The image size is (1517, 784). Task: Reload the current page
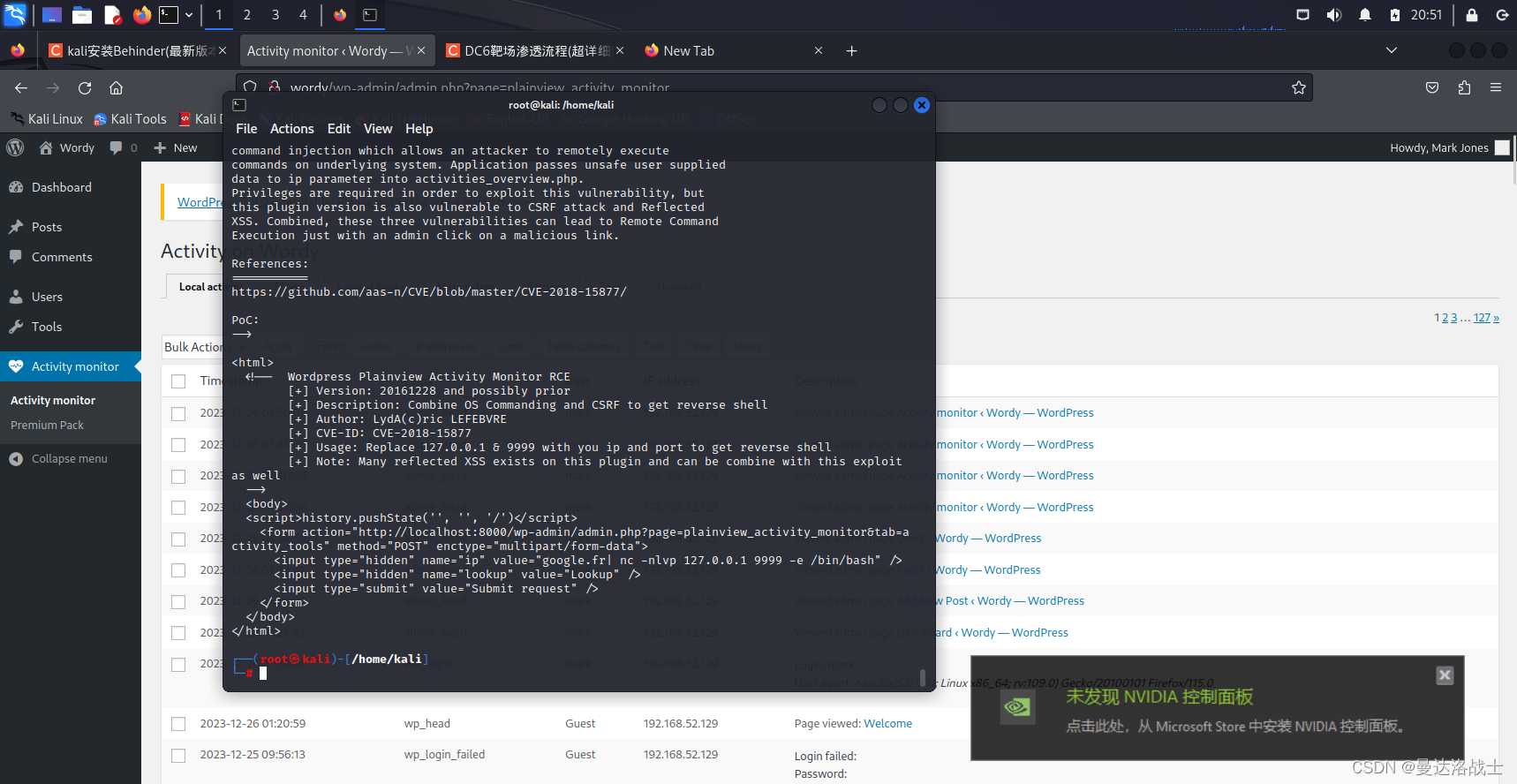[85, 87]
